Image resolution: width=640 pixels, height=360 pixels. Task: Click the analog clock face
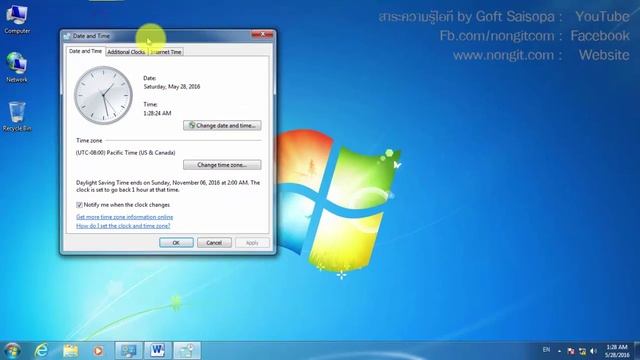103,96
